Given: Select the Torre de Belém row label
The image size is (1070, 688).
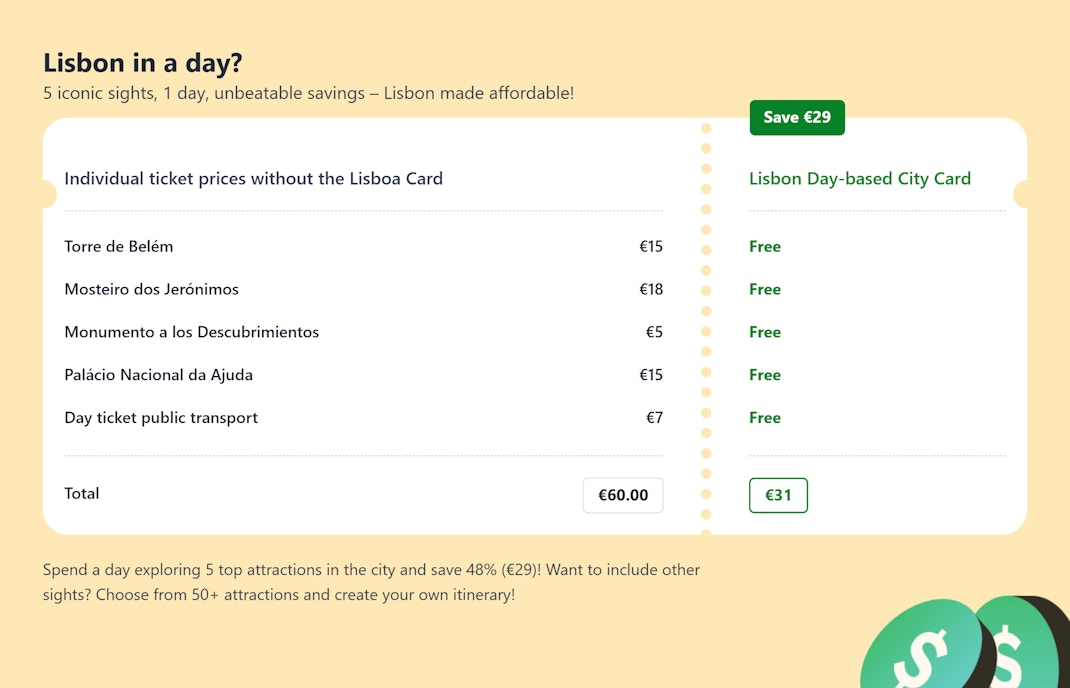Looking at the screenshot, I should coord(119,246).
